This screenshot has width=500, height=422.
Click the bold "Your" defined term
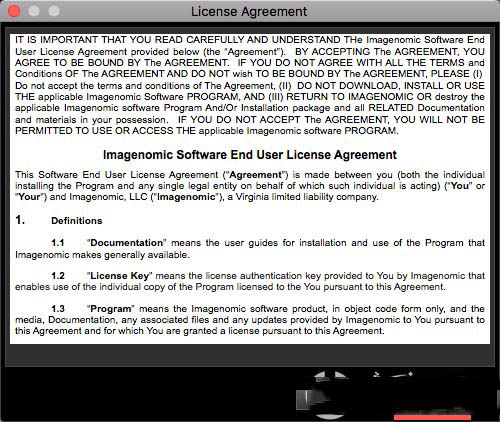pyautogui.click(x=30, y=197)
